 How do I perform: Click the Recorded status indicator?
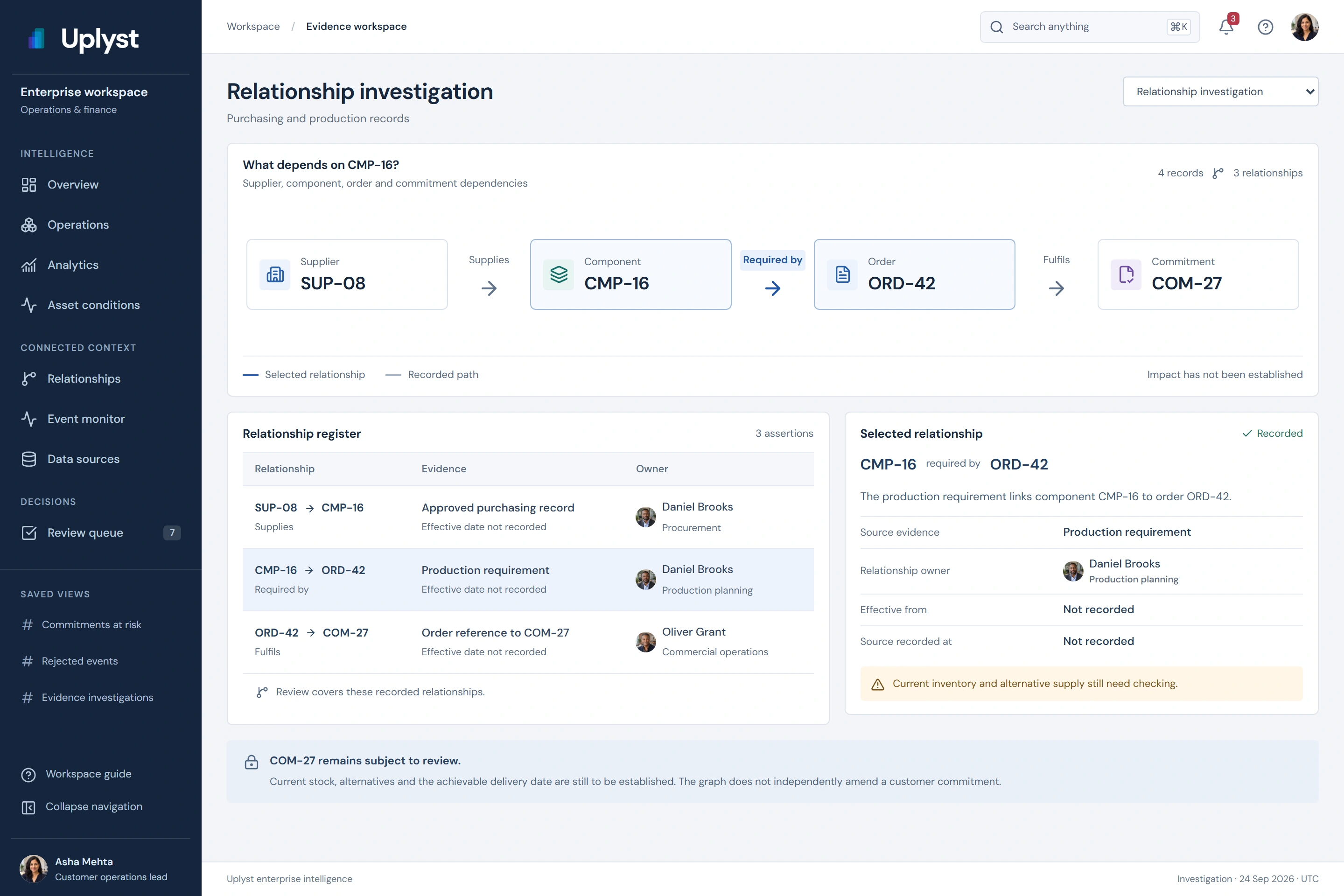click(1273, 433)
